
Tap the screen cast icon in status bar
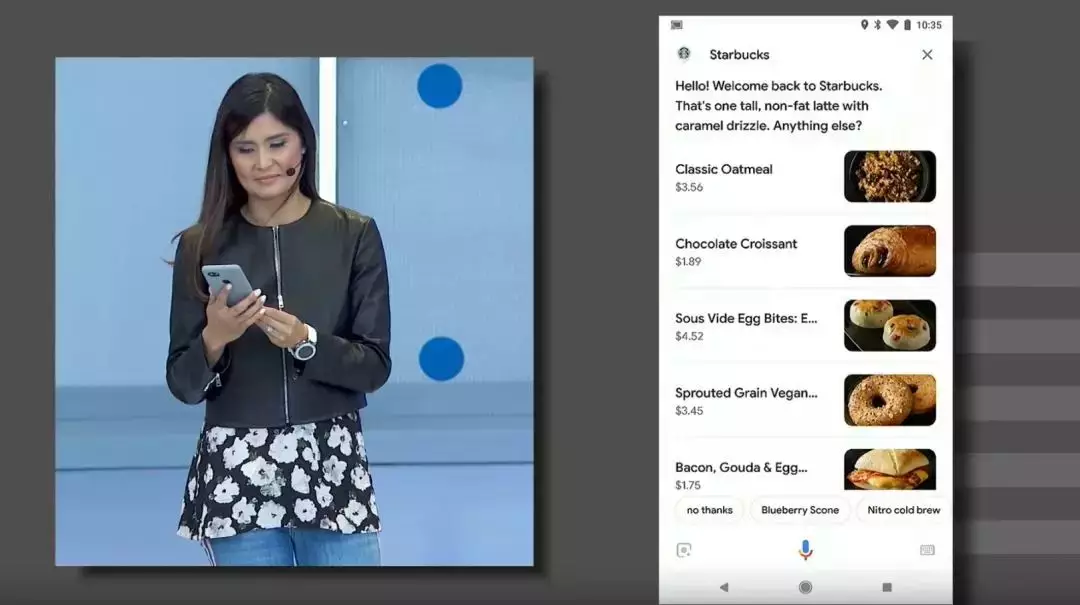(x=677, y=25)
